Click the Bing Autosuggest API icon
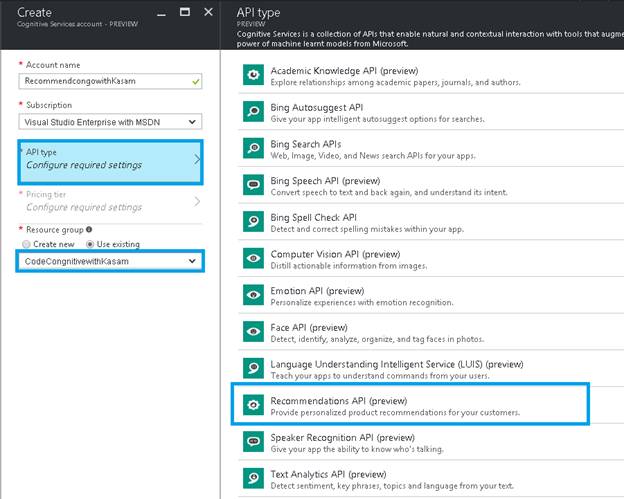The height and width of the screenshot is (499, 624). pyautogui.click(x=254, y=111)
